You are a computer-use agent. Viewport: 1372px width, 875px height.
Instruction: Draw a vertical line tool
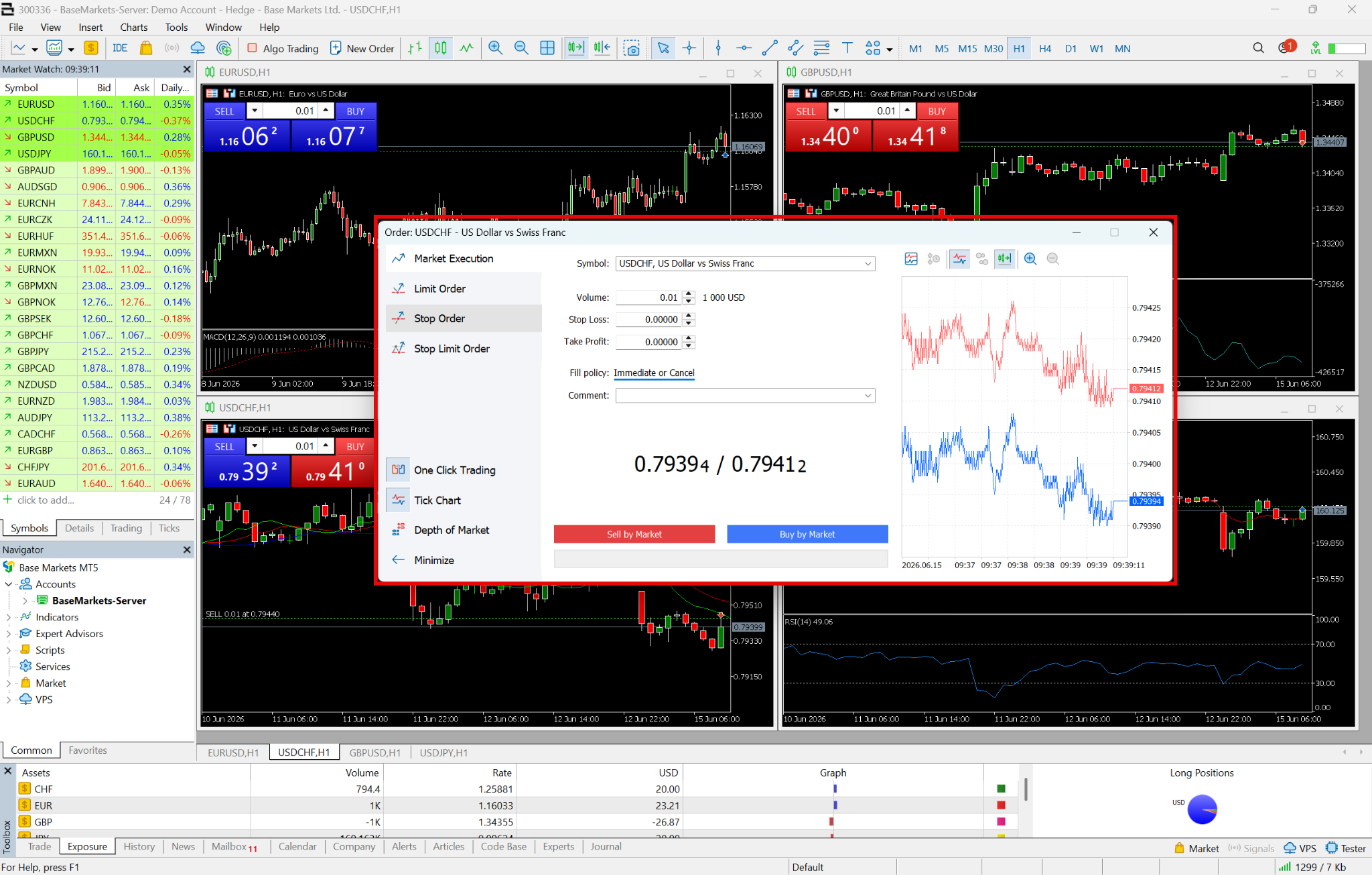click(718, 48)
